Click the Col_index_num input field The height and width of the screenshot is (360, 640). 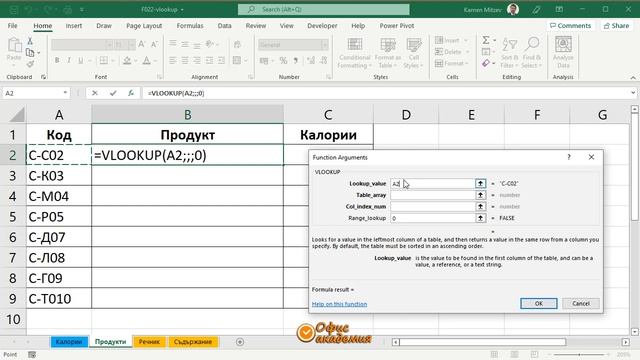[x=433, y=207]
